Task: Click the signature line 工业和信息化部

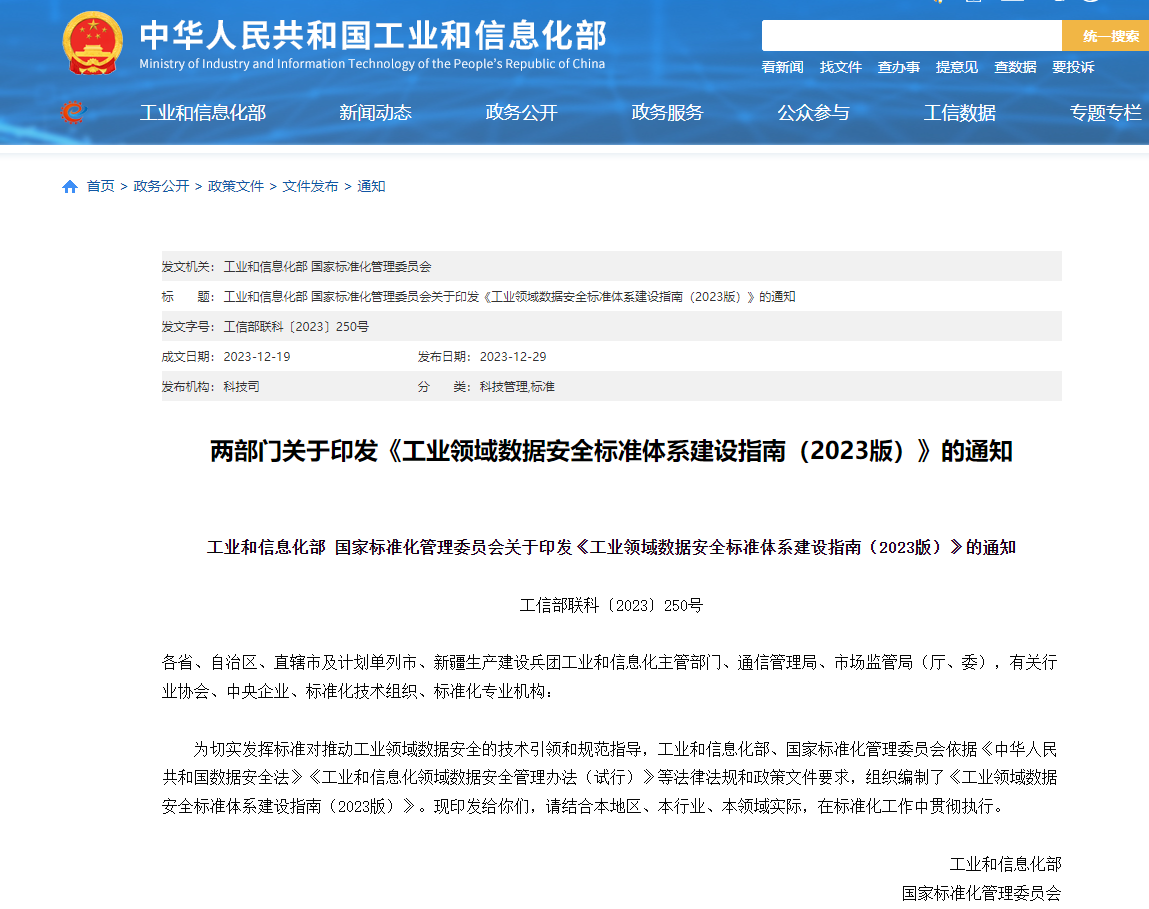Action: pos(1005,864)
